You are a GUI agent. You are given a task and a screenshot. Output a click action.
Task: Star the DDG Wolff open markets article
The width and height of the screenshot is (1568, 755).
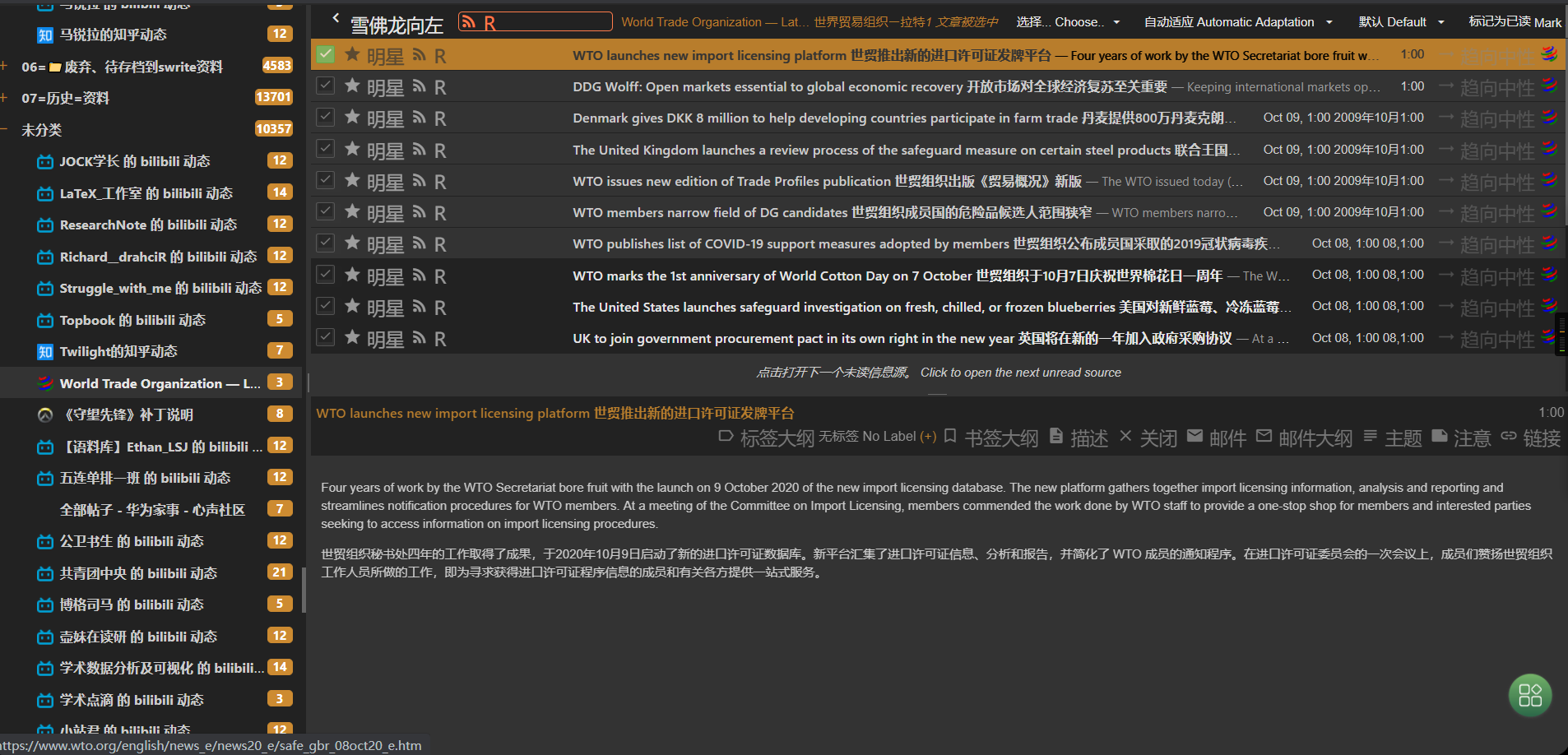[352, 86]
